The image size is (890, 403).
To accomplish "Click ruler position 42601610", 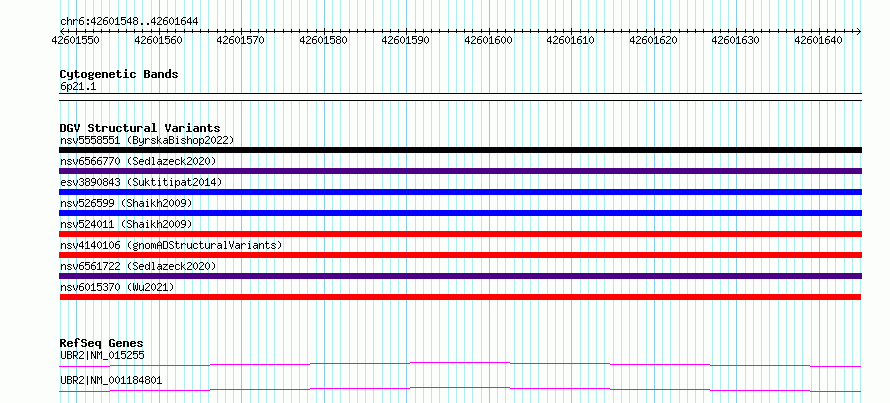I will point(571,40).
